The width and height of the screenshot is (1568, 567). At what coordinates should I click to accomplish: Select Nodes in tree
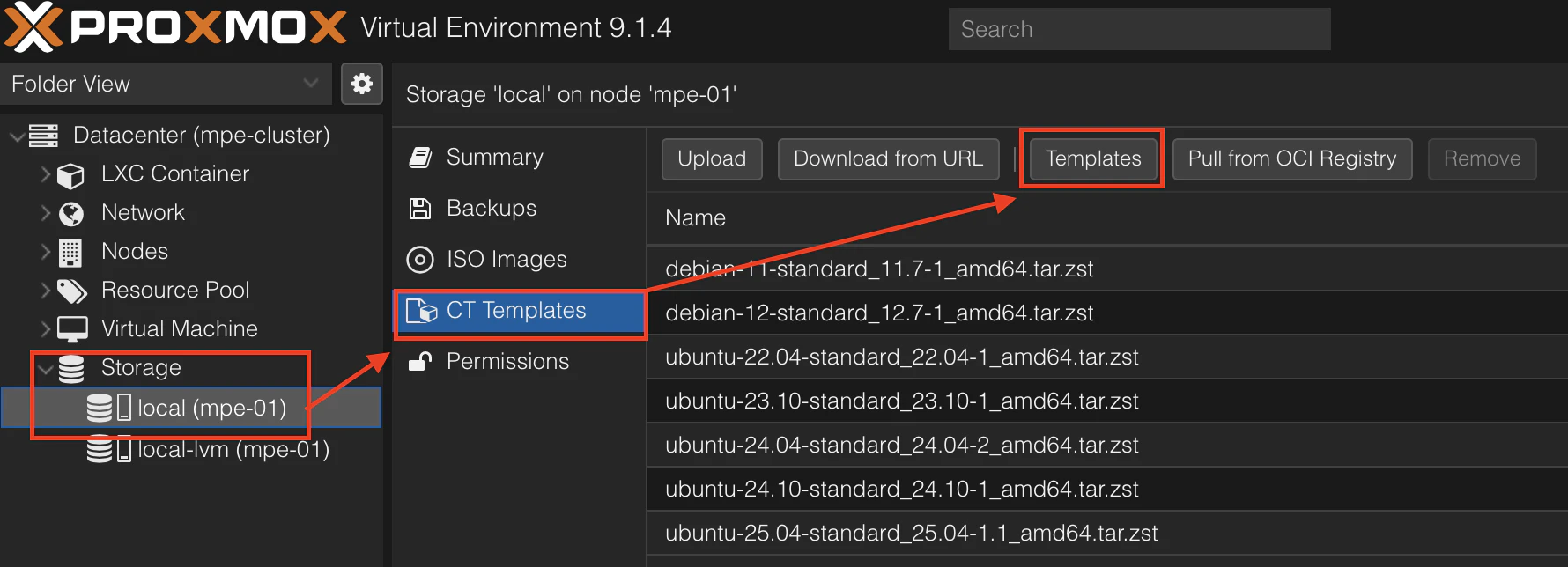coord(135,252)
